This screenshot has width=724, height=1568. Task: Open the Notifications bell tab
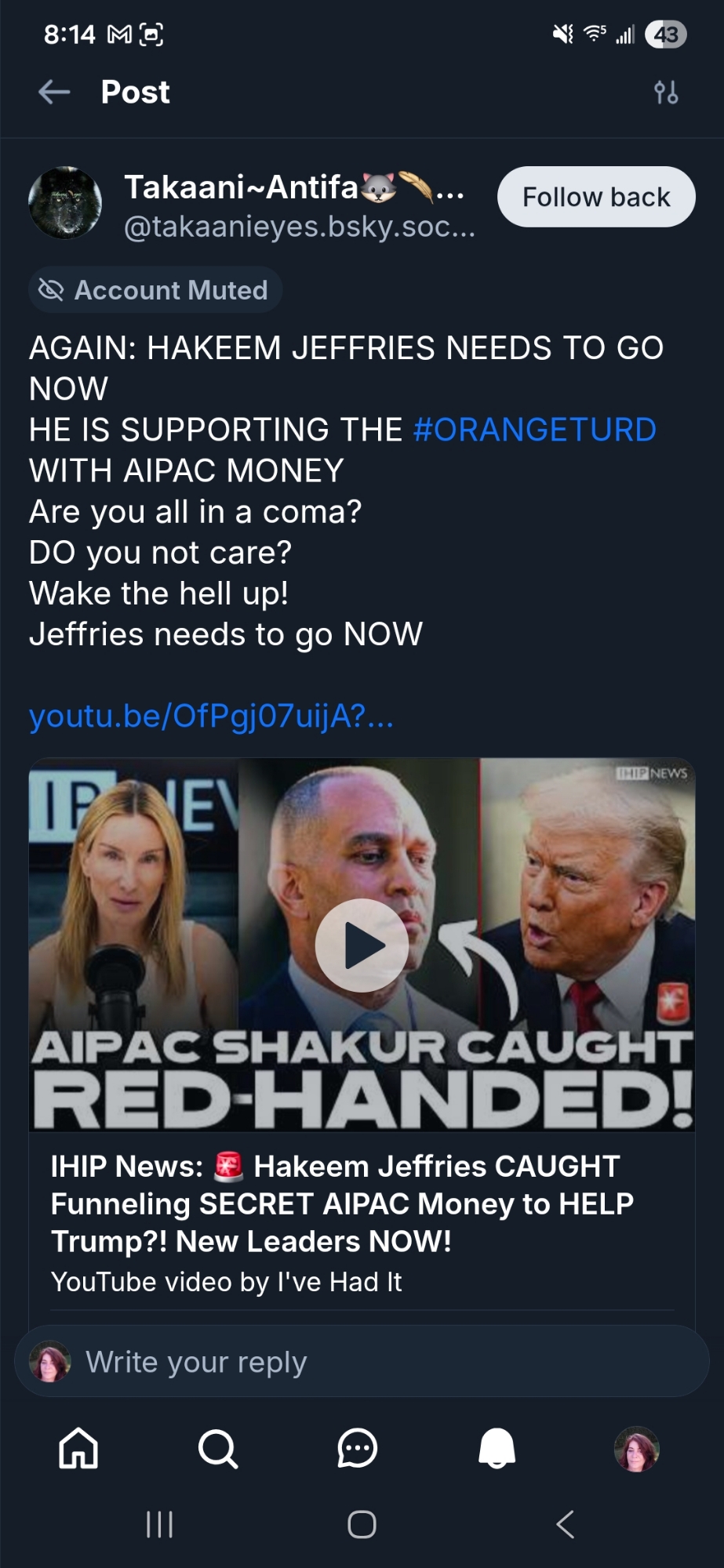coord(497,1448)
